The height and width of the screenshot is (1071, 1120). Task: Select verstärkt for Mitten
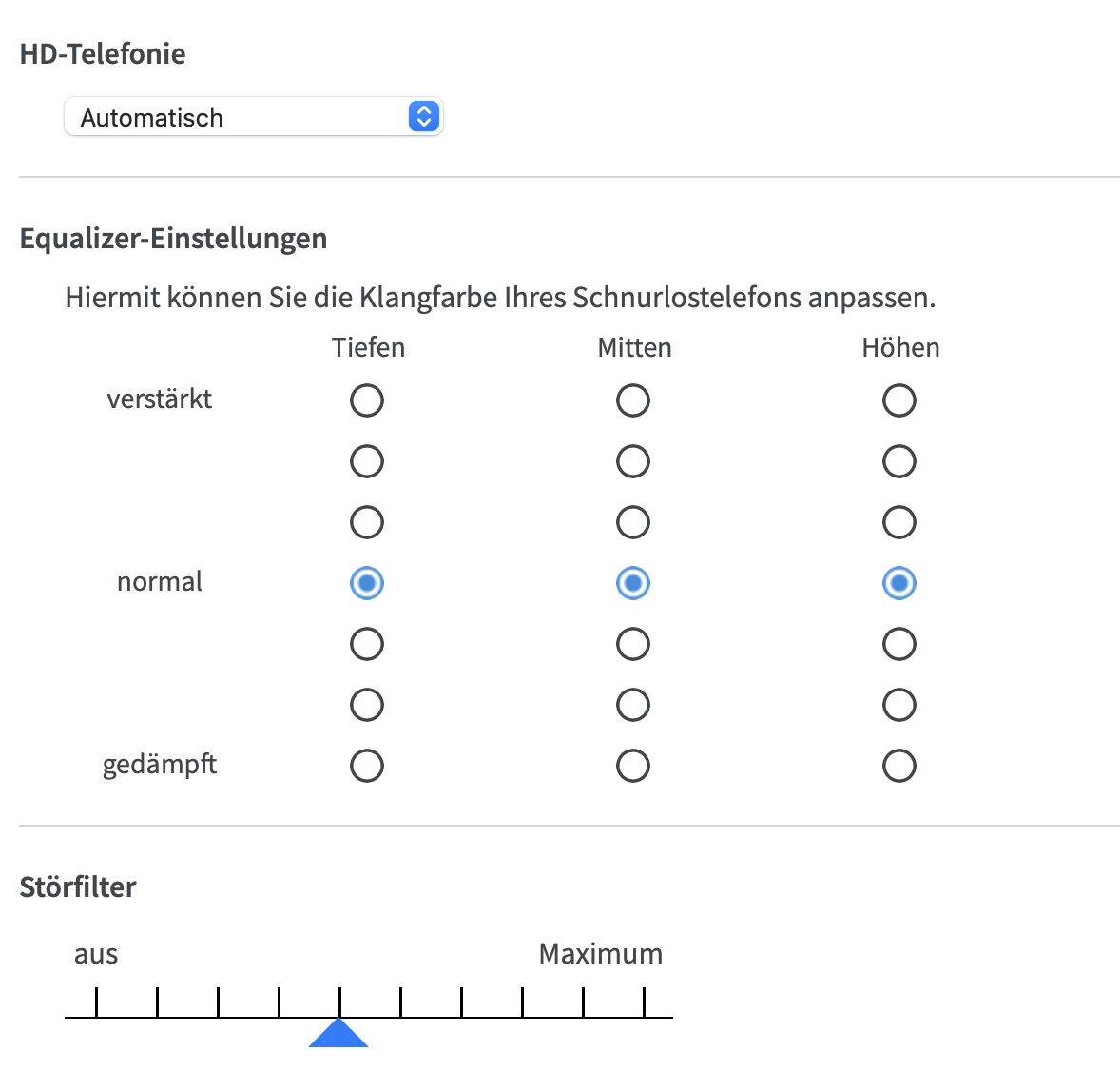tap(633, 400)
